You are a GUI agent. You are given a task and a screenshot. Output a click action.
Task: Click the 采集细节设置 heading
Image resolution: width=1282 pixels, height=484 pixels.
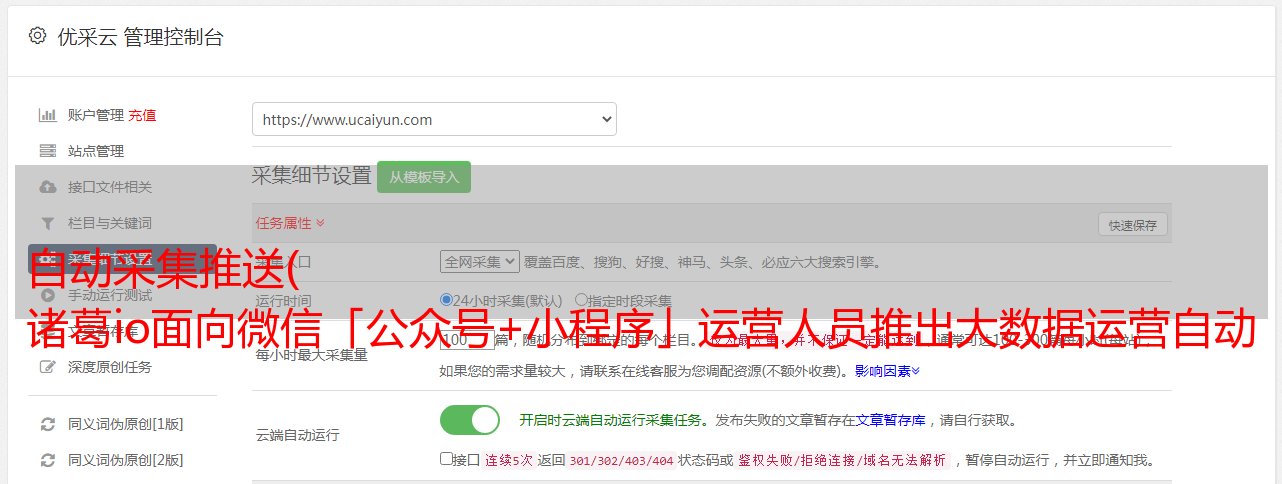pyautogui.click(x=312, y=176)
